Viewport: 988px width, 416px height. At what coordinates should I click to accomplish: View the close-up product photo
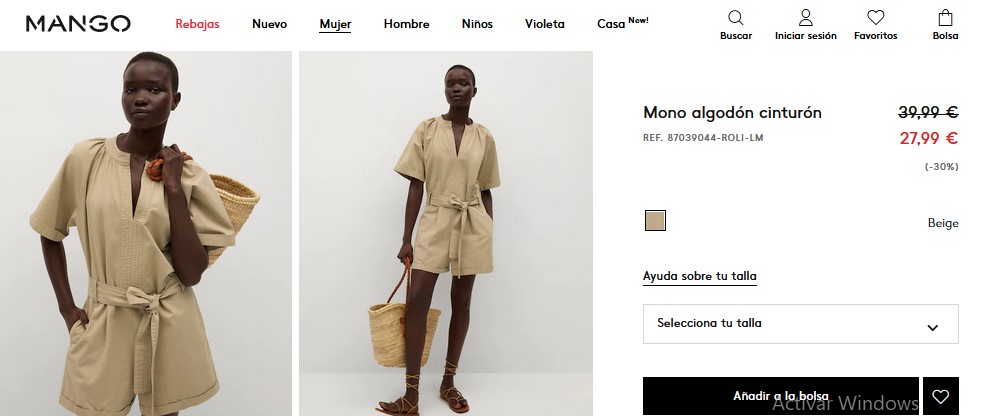click(146, 233)
